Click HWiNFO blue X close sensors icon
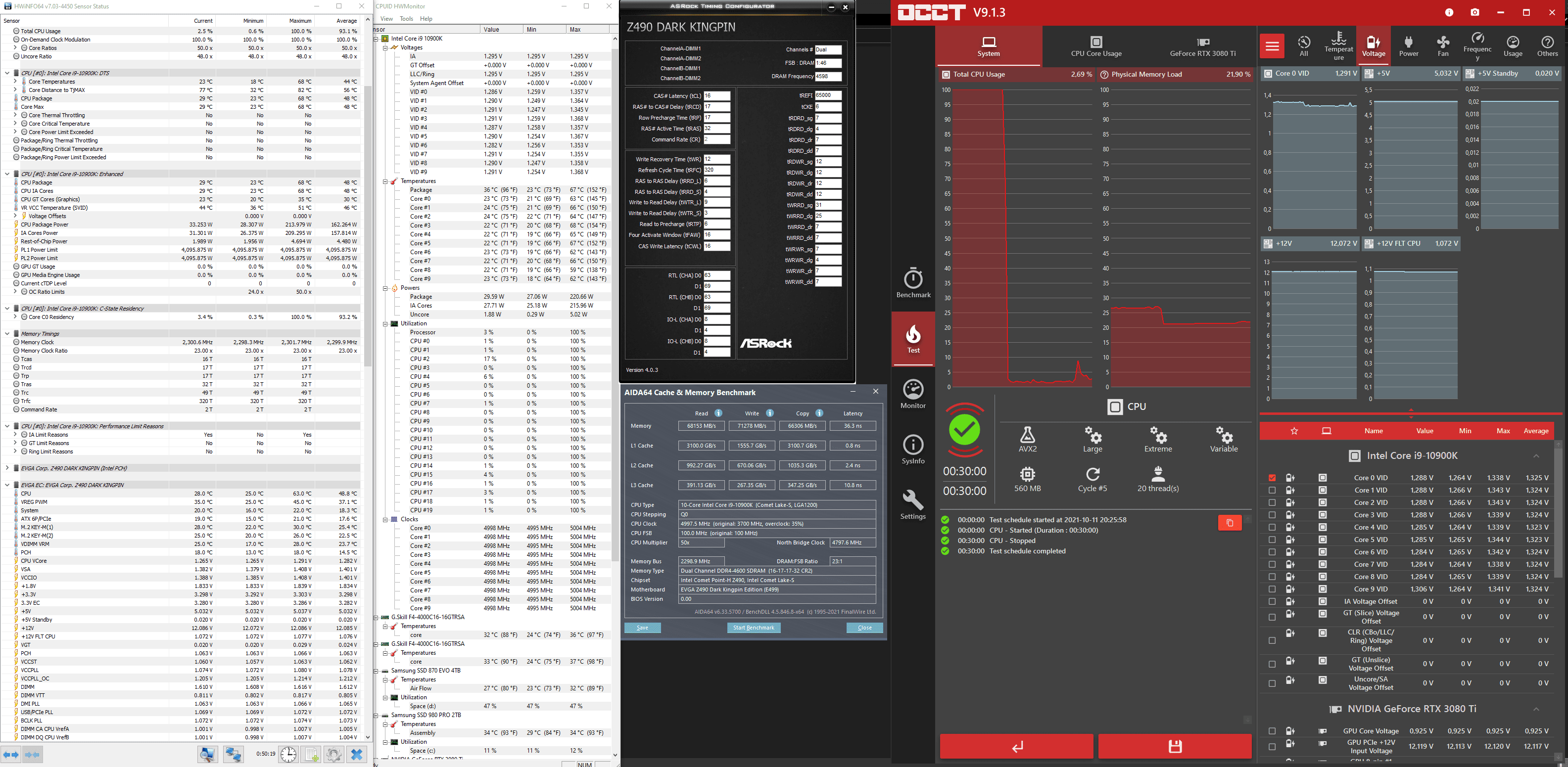Image resolution: width=1568 pixels, height=767 pixels. (357, 755)
